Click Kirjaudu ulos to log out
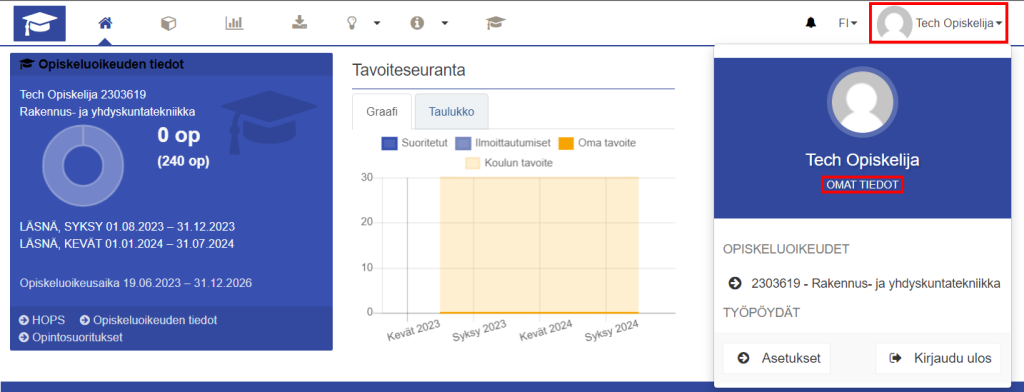Screen dimensions: 1024x392 (x=938, y=358)
